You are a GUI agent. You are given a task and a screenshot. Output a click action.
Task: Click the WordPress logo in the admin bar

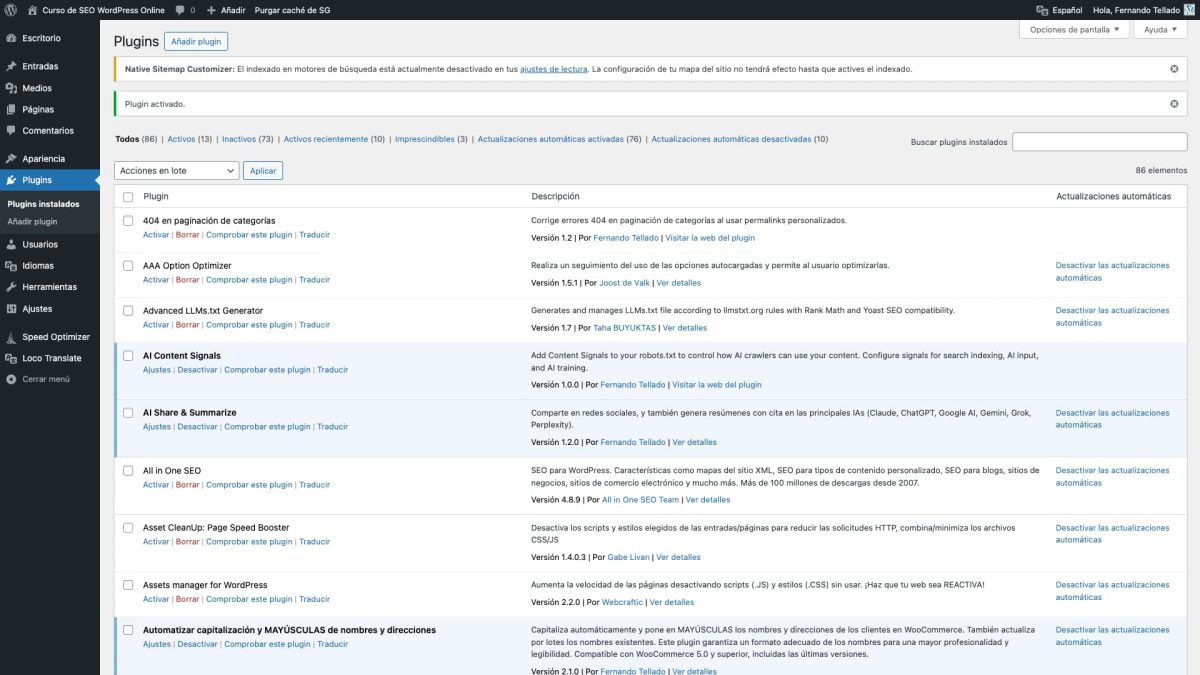pyautogui.click(x=10, y=9)
